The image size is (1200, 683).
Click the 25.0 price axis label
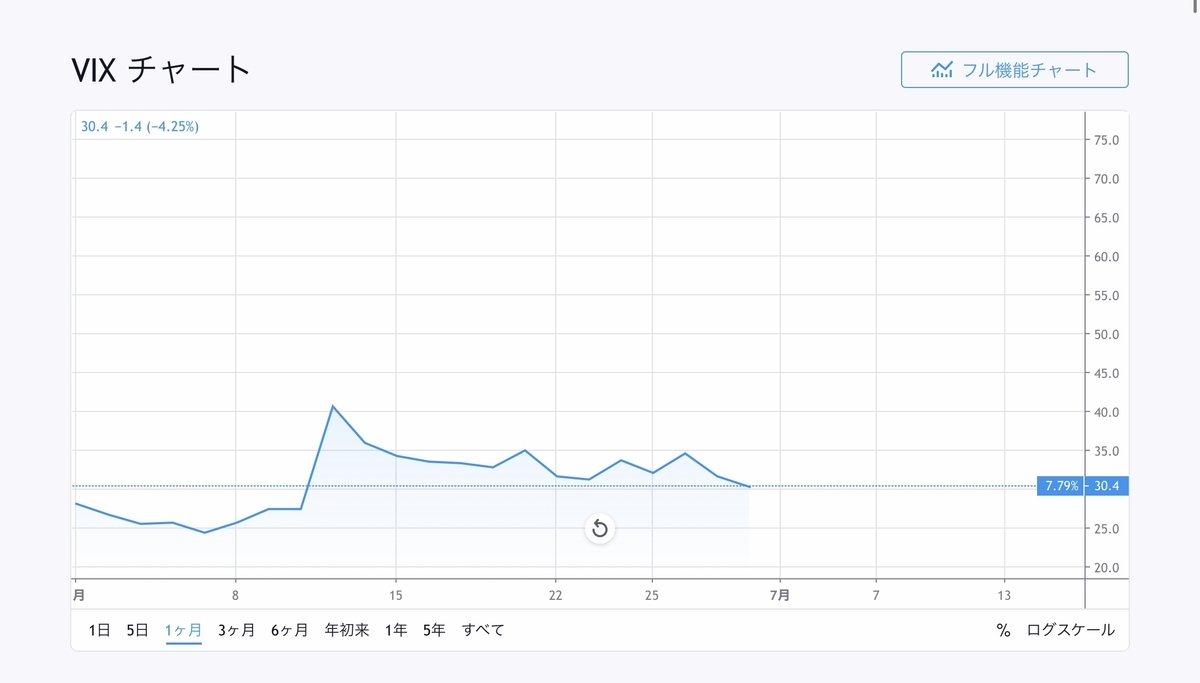coord(1107,528)
